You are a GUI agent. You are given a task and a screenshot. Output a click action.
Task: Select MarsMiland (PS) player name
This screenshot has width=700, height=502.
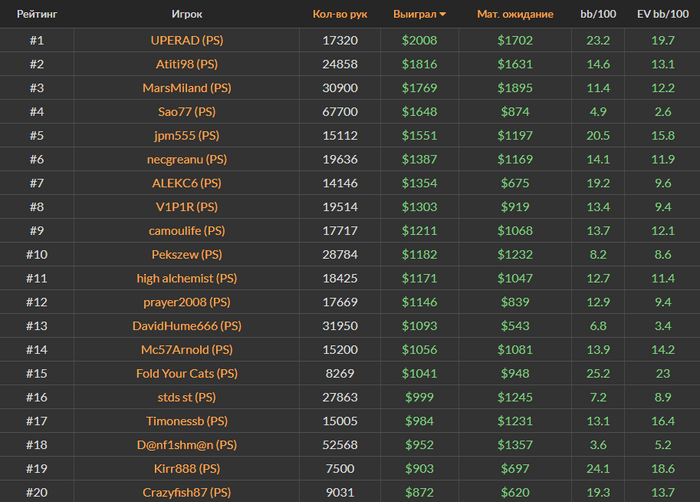pyautogui.click(x=186, y=88)
